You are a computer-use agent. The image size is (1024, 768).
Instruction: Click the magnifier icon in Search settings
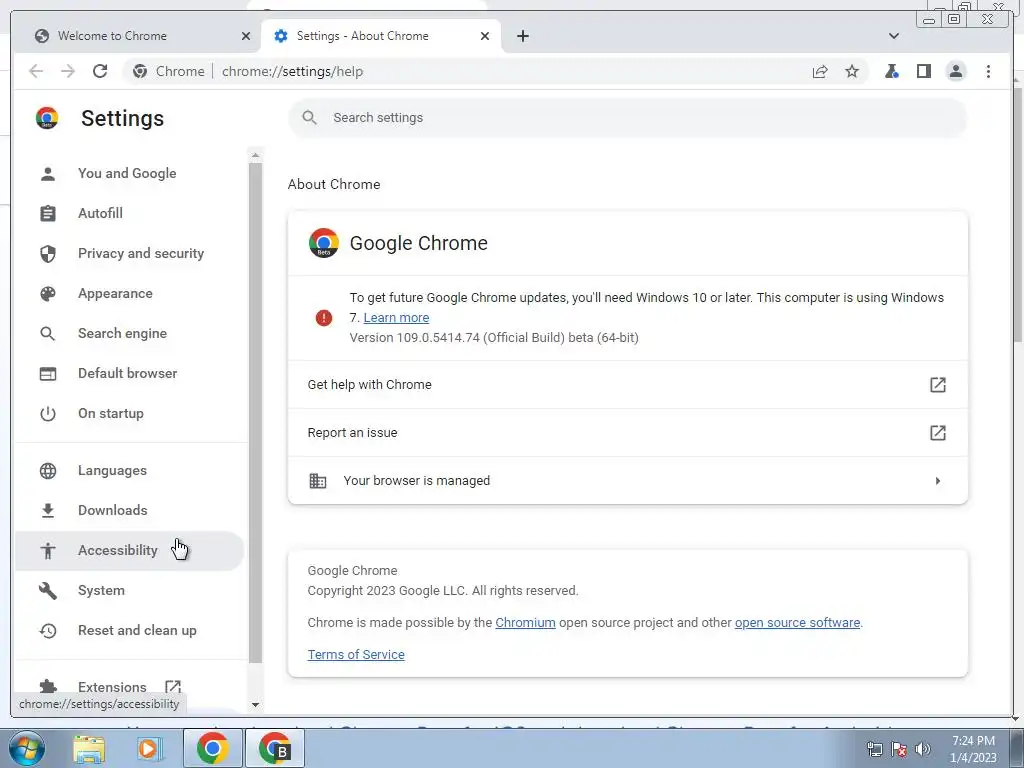310,118
